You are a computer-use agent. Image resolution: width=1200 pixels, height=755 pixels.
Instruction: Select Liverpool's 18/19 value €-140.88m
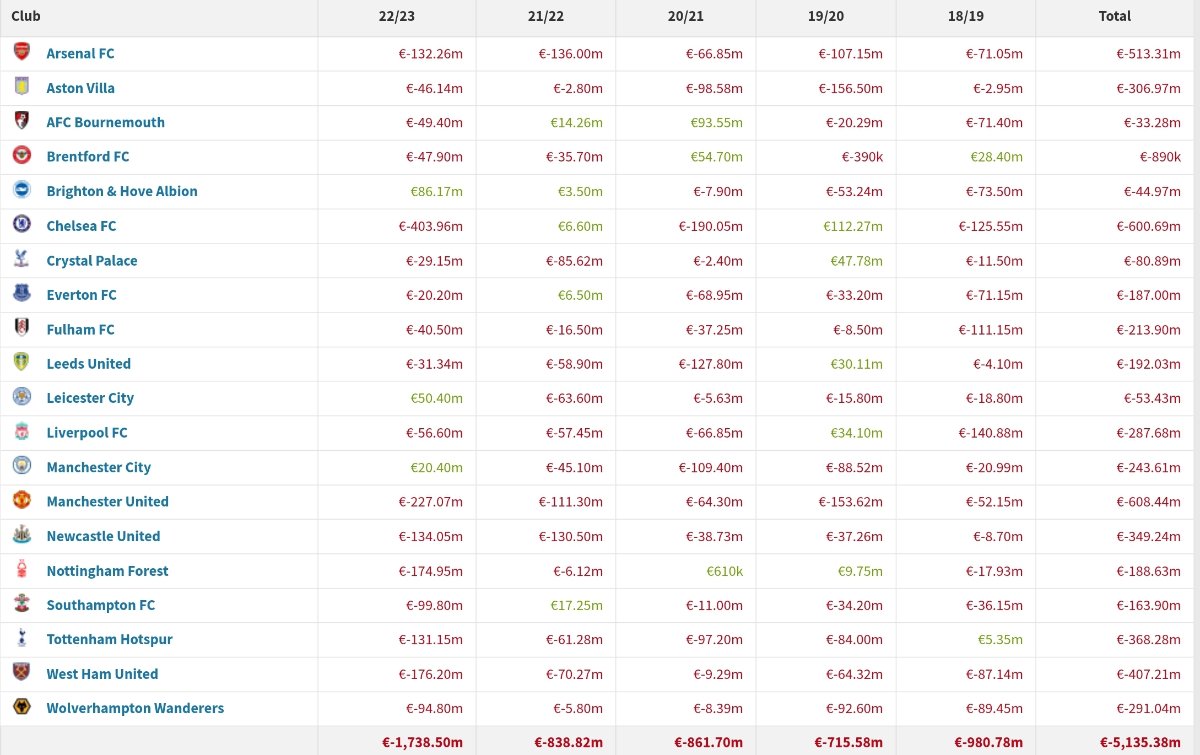pos(991,432)
